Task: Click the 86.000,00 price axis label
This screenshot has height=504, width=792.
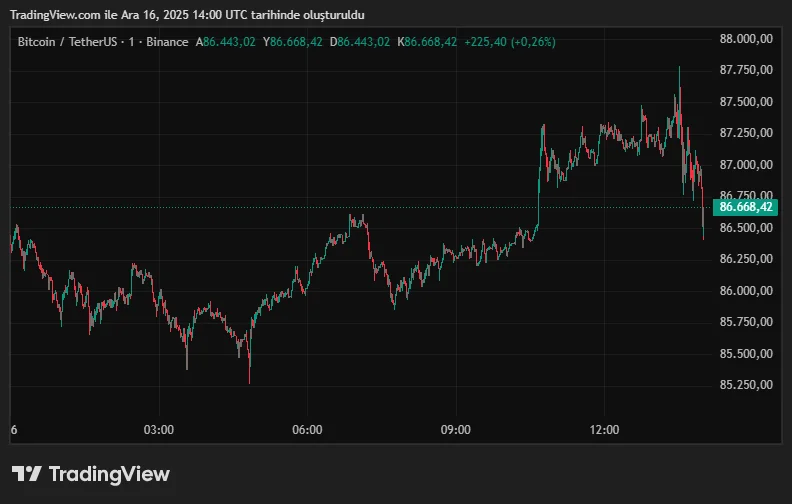Action: coord(746,290)
